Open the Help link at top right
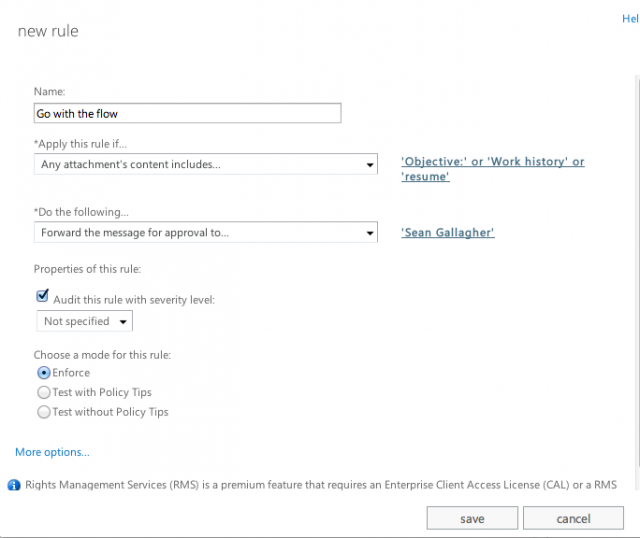Screen dimensions: 640x538 pyautogui.click(x=630, y=19)
